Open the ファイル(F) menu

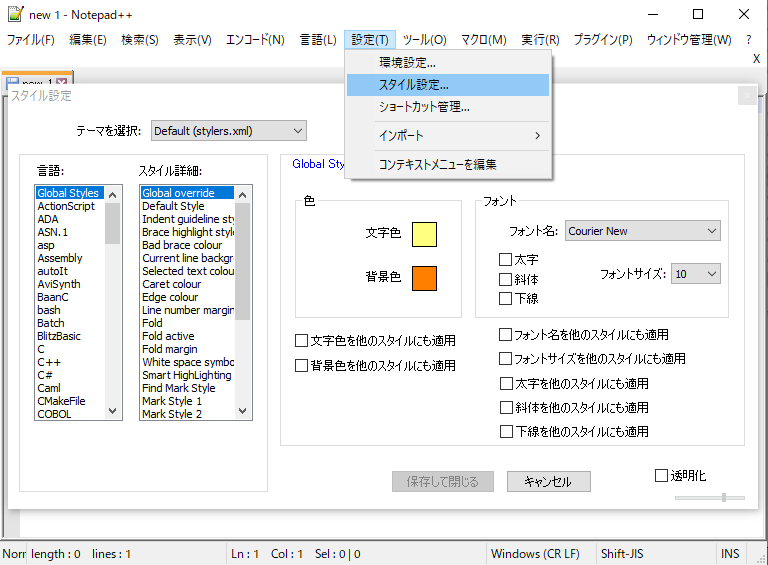[30, 40]
